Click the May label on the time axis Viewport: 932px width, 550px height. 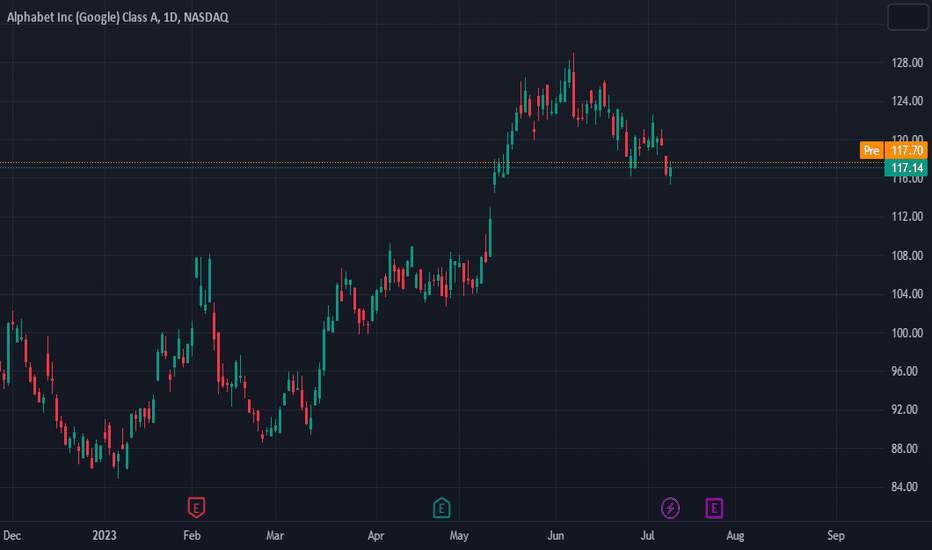(x=459, y=536)
